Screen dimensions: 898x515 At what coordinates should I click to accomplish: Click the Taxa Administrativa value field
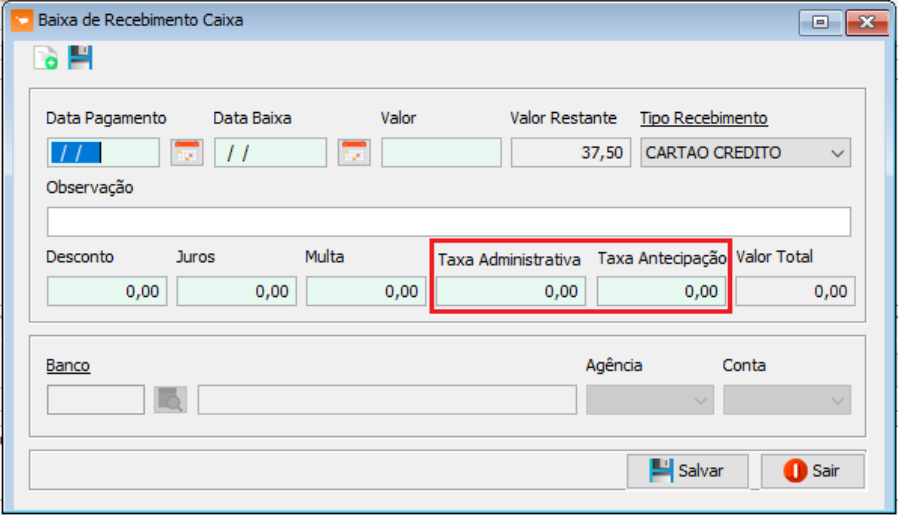(510, 291)
